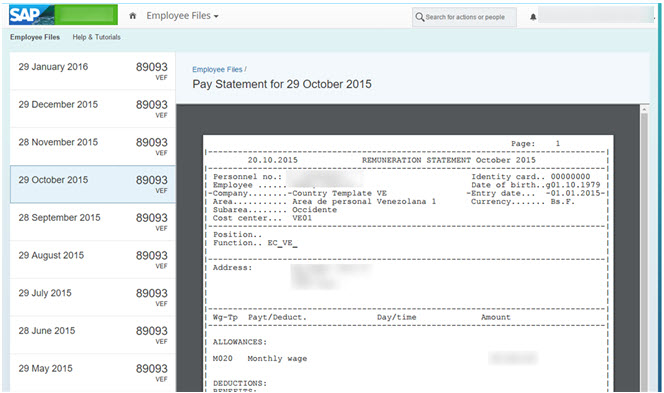Go to home via house icon
Image resolution: width=664 pixels, height=393 pixels.
point(133,16)
